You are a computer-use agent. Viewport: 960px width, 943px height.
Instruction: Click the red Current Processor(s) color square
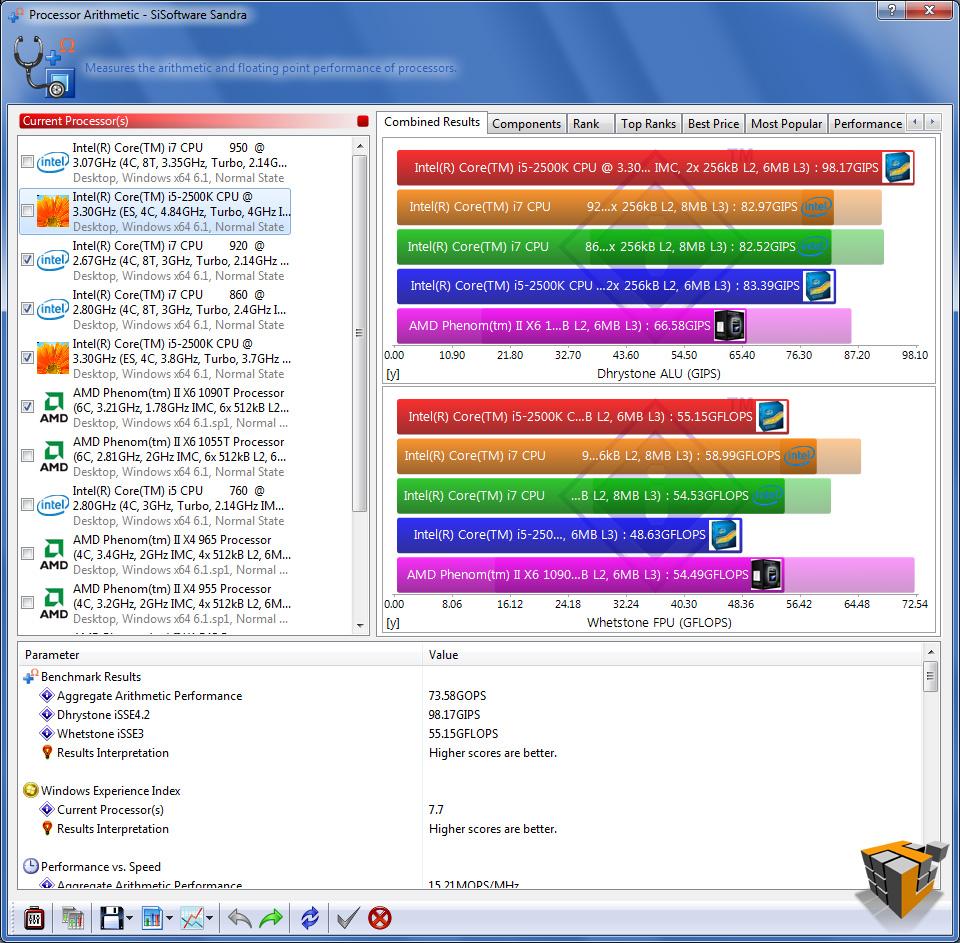click(363, 121)
